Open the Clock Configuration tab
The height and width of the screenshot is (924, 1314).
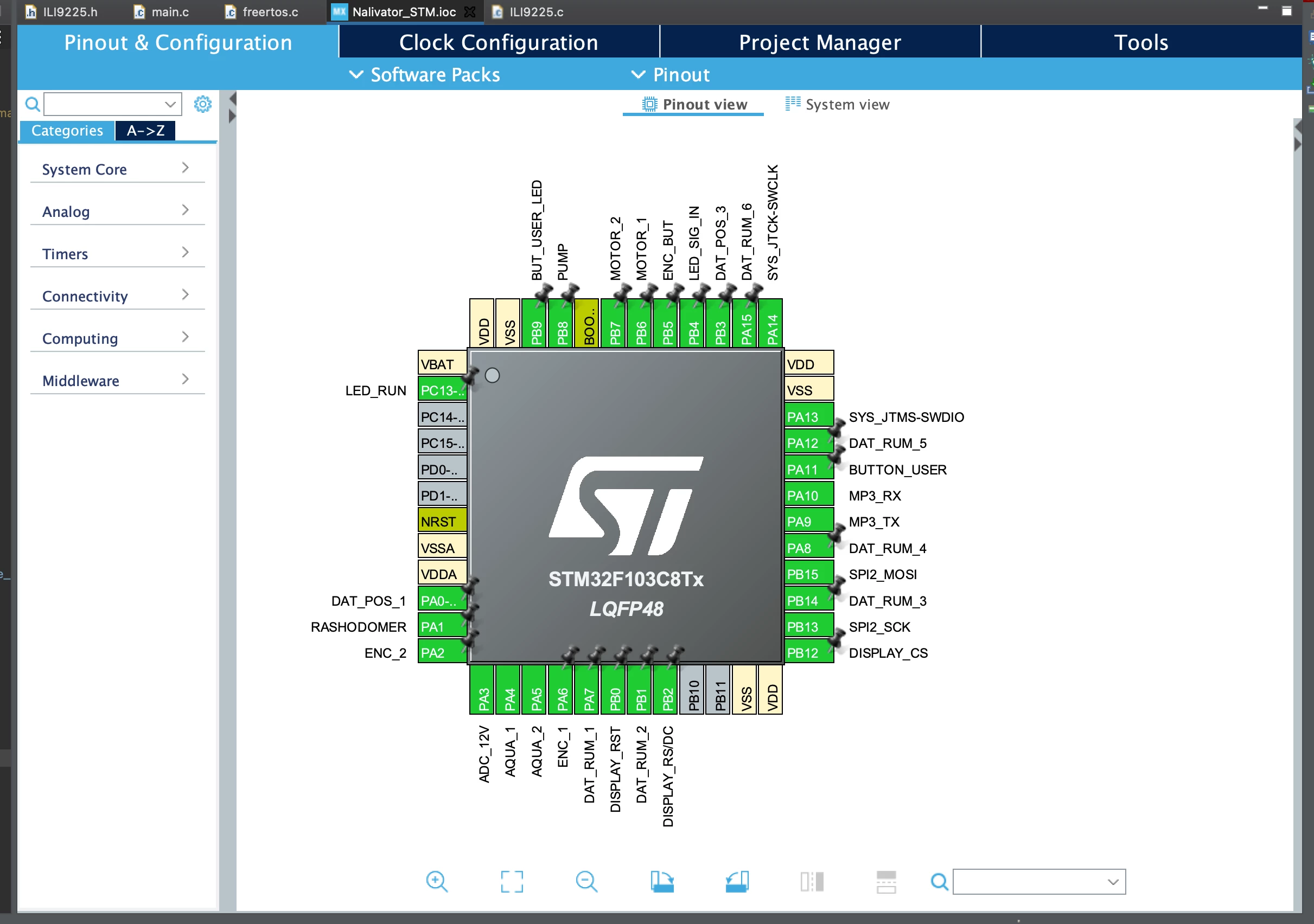point(499,42)
